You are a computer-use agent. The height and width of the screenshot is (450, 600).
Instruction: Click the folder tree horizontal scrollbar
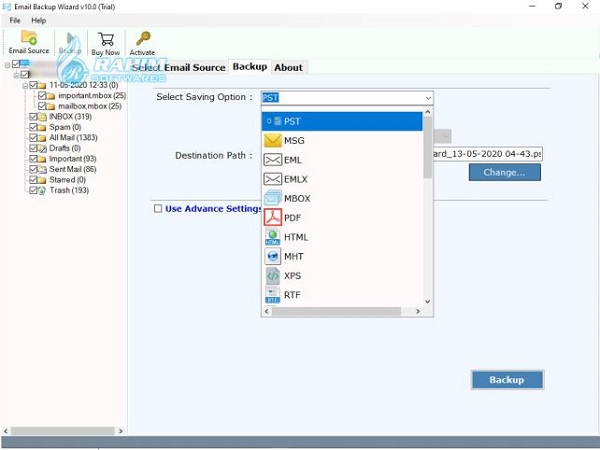[x=62, y=431]
